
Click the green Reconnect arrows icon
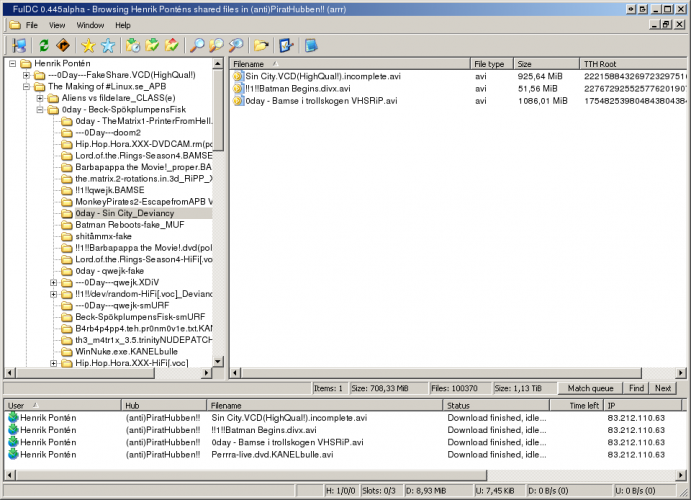[44, 46]
